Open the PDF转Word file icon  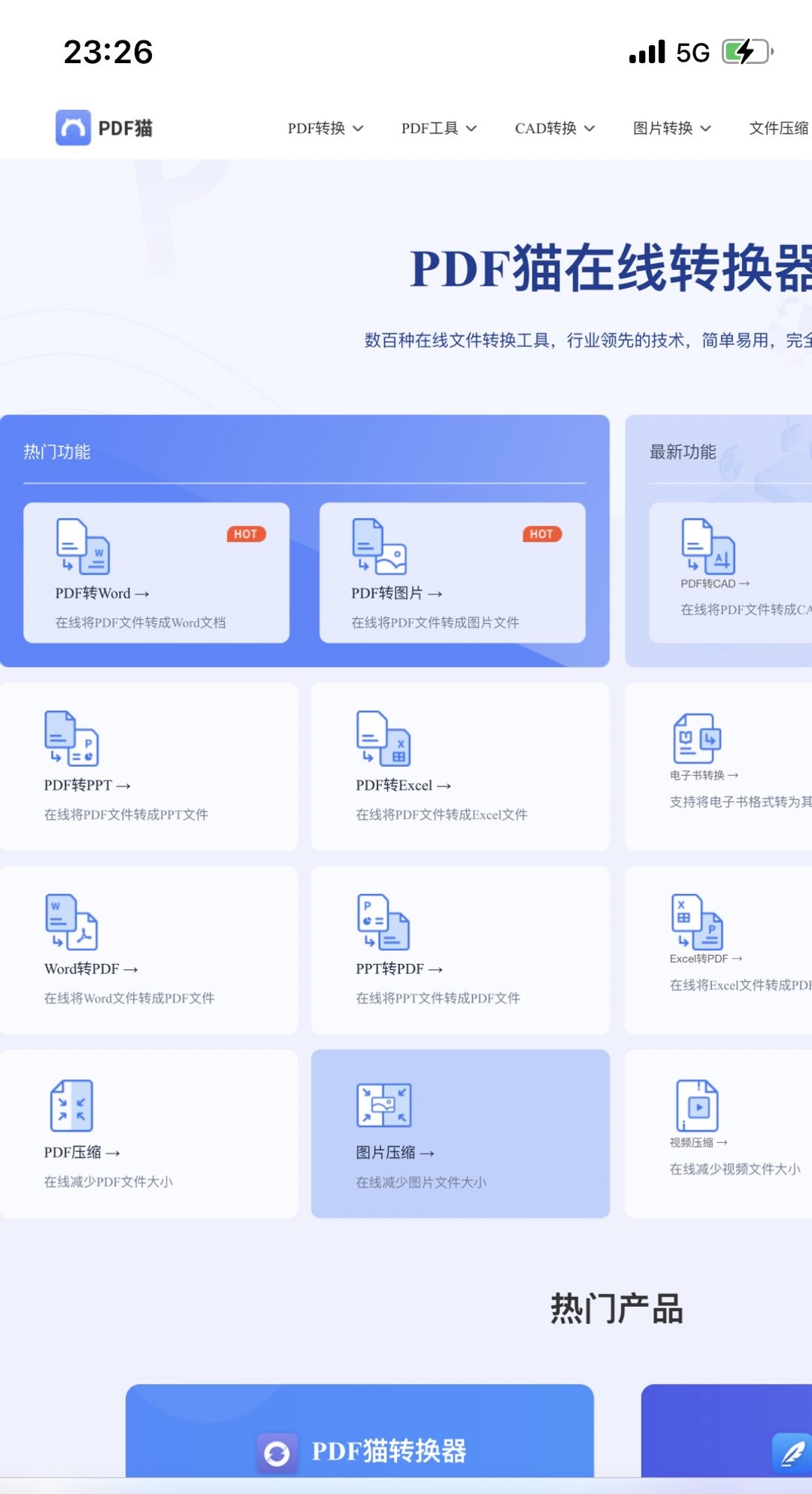(83, 547)
